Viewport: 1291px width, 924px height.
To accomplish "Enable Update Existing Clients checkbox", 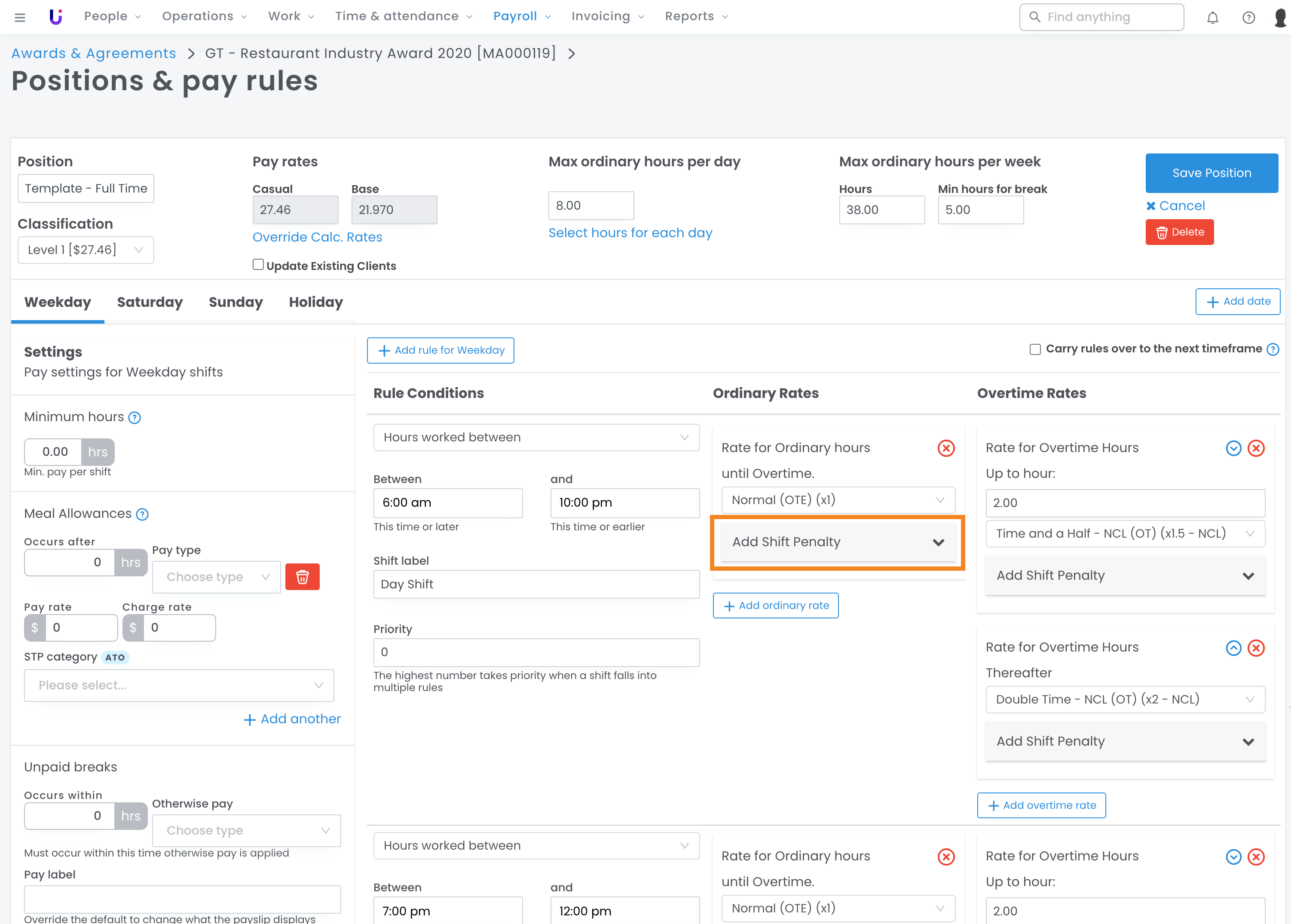I will tap(258, 265).
